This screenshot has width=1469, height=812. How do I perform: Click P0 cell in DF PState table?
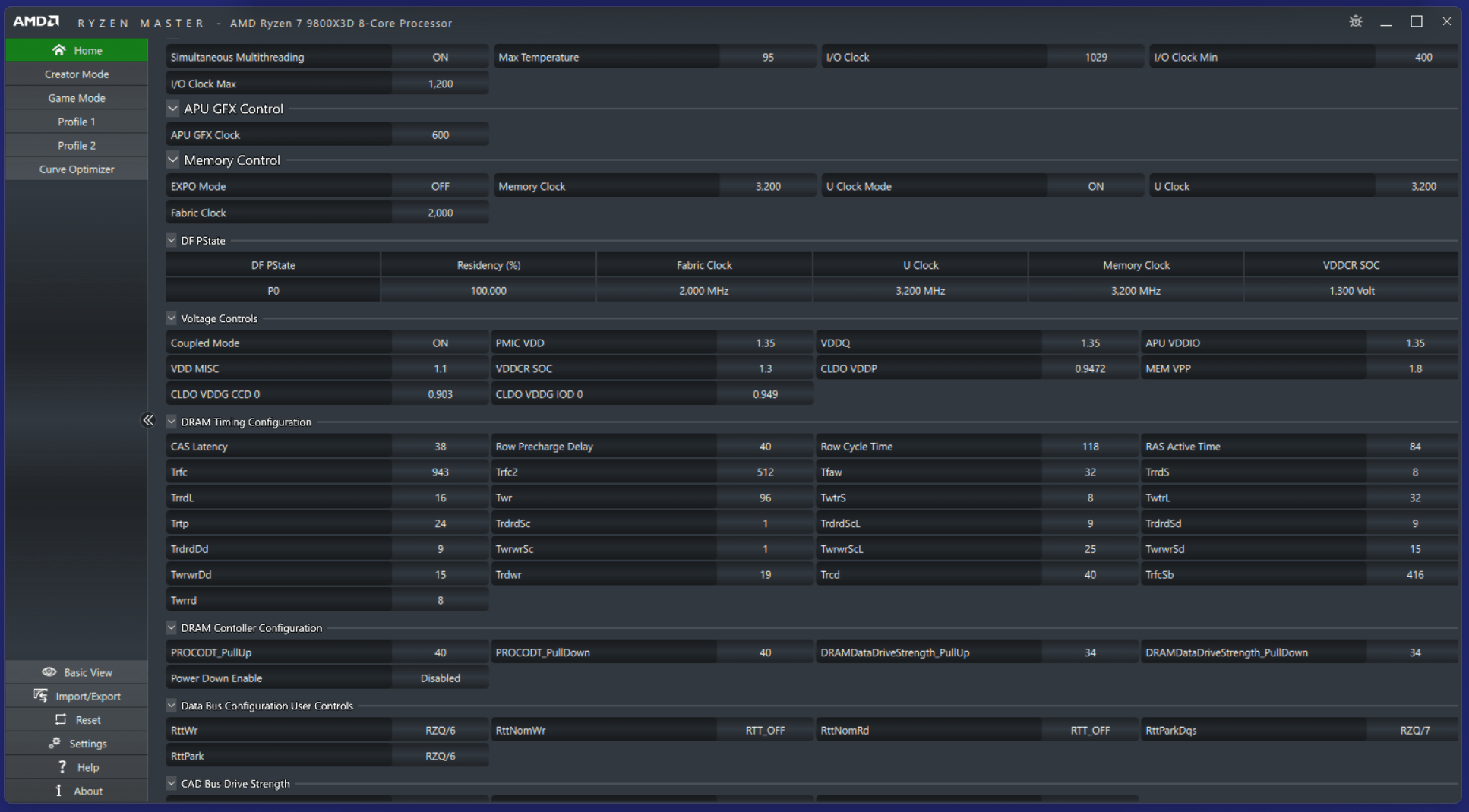coord(273,290)
